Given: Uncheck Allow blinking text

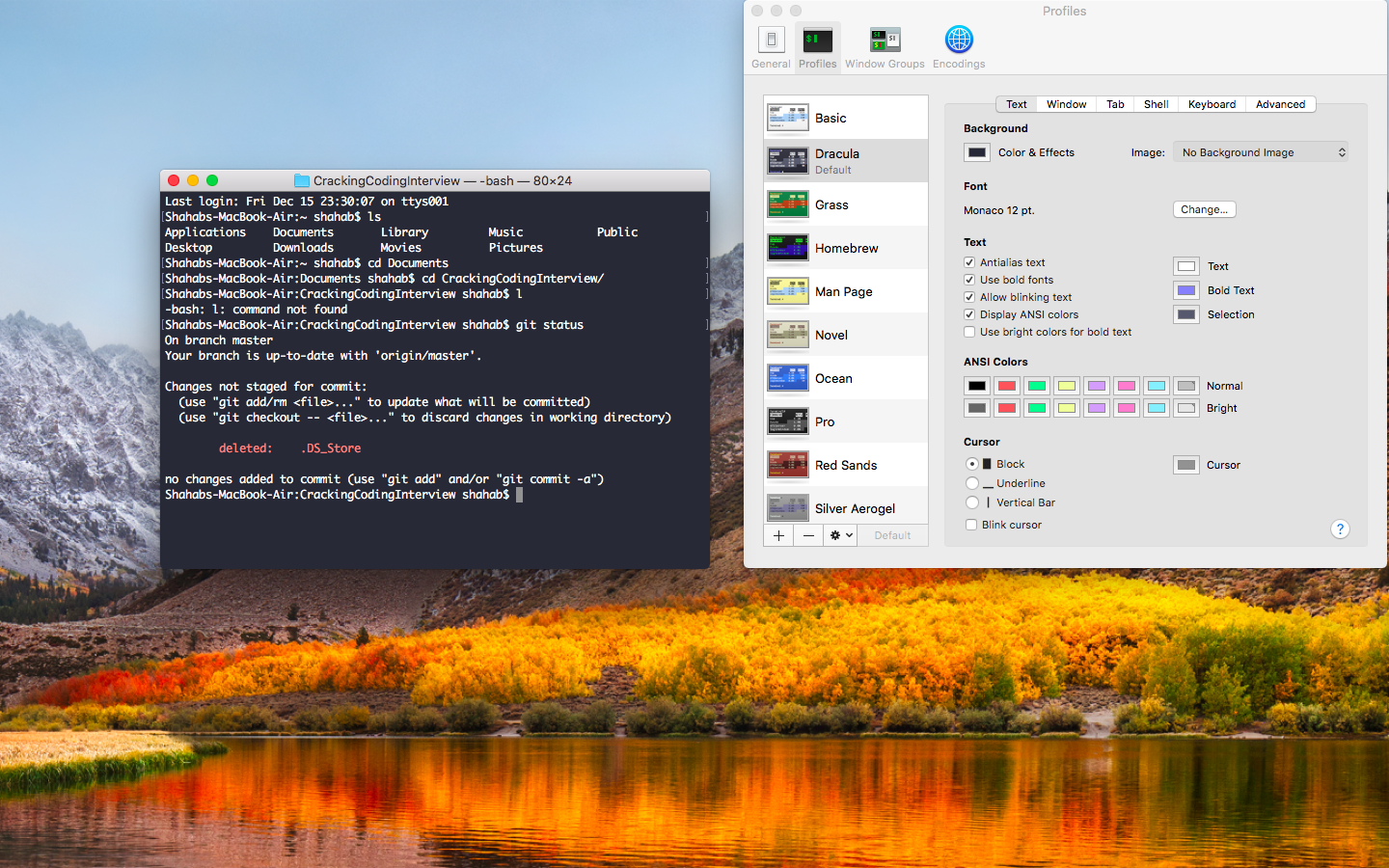Looking at the screenshot, I should [969, 297].
